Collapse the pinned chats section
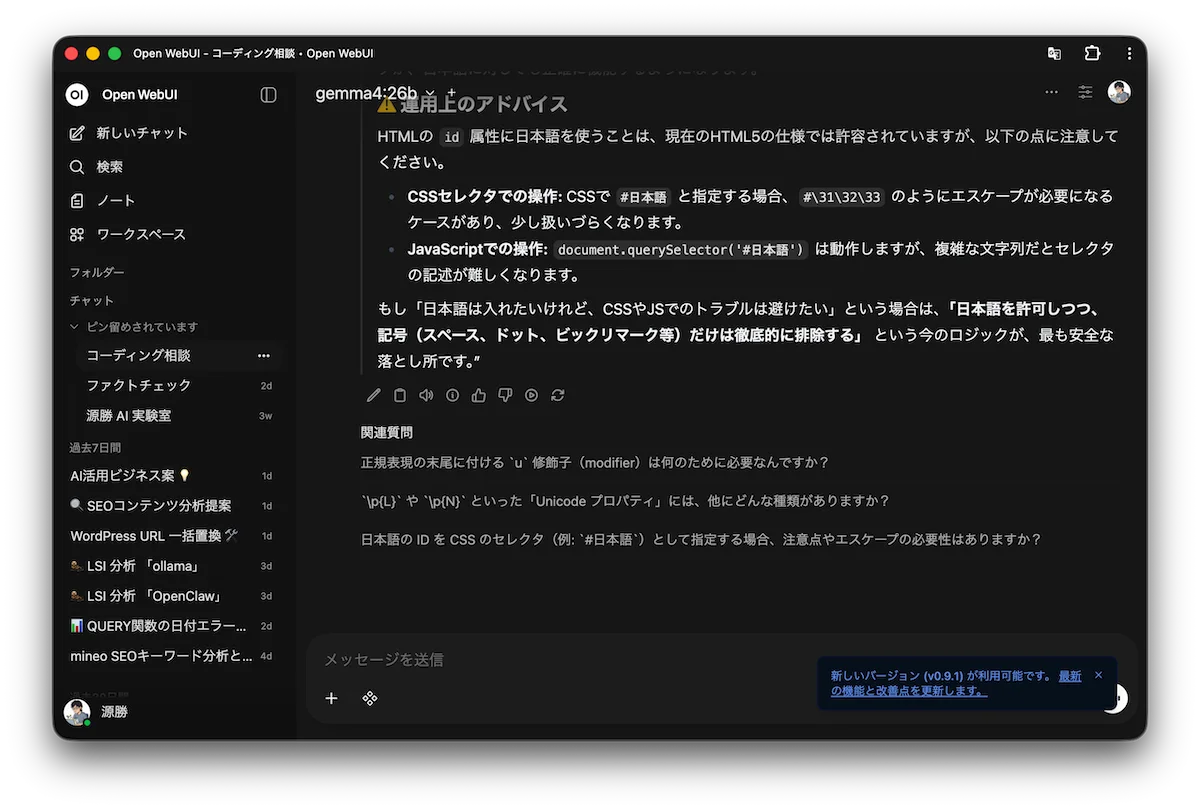 click(x=74, y=326)
